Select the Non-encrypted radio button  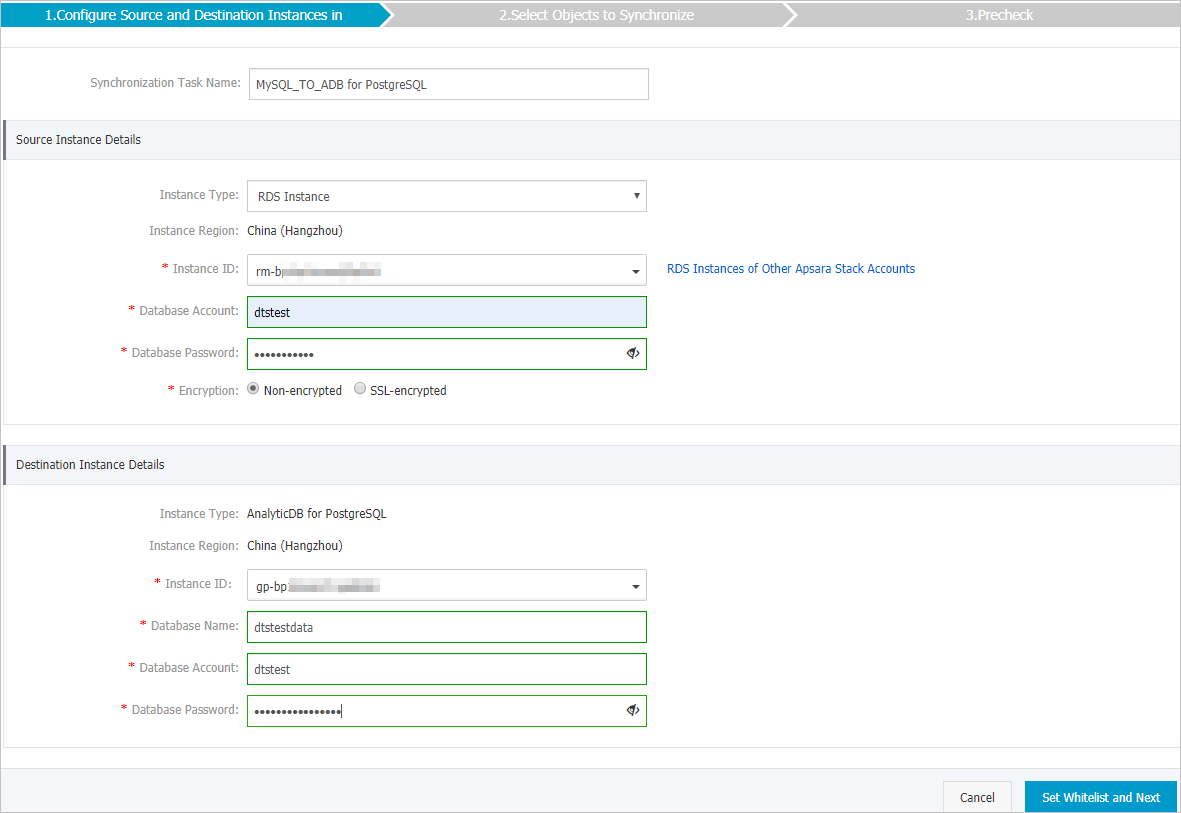click(253, 389)
